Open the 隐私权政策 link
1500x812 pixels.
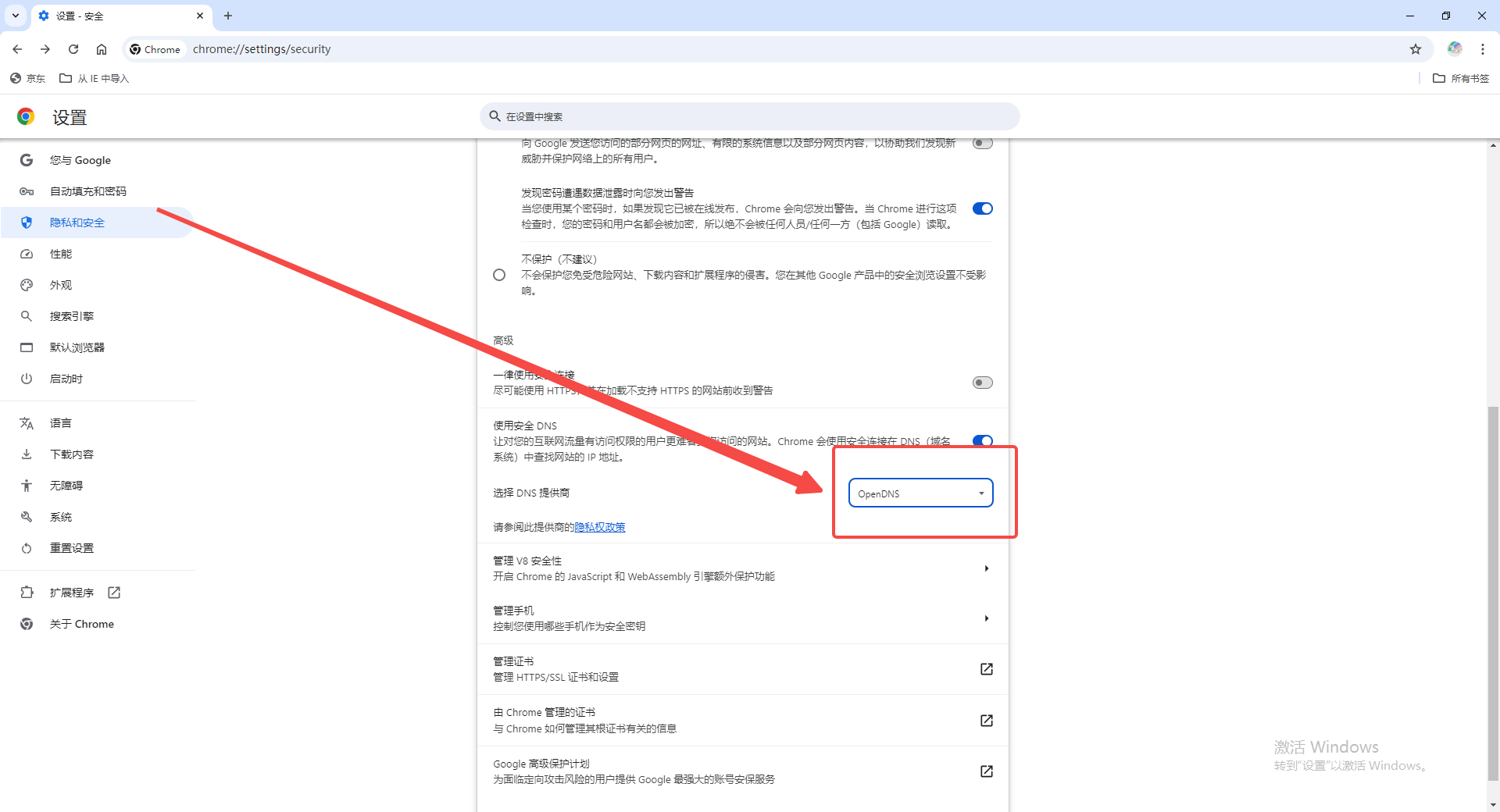click(600, 527)
